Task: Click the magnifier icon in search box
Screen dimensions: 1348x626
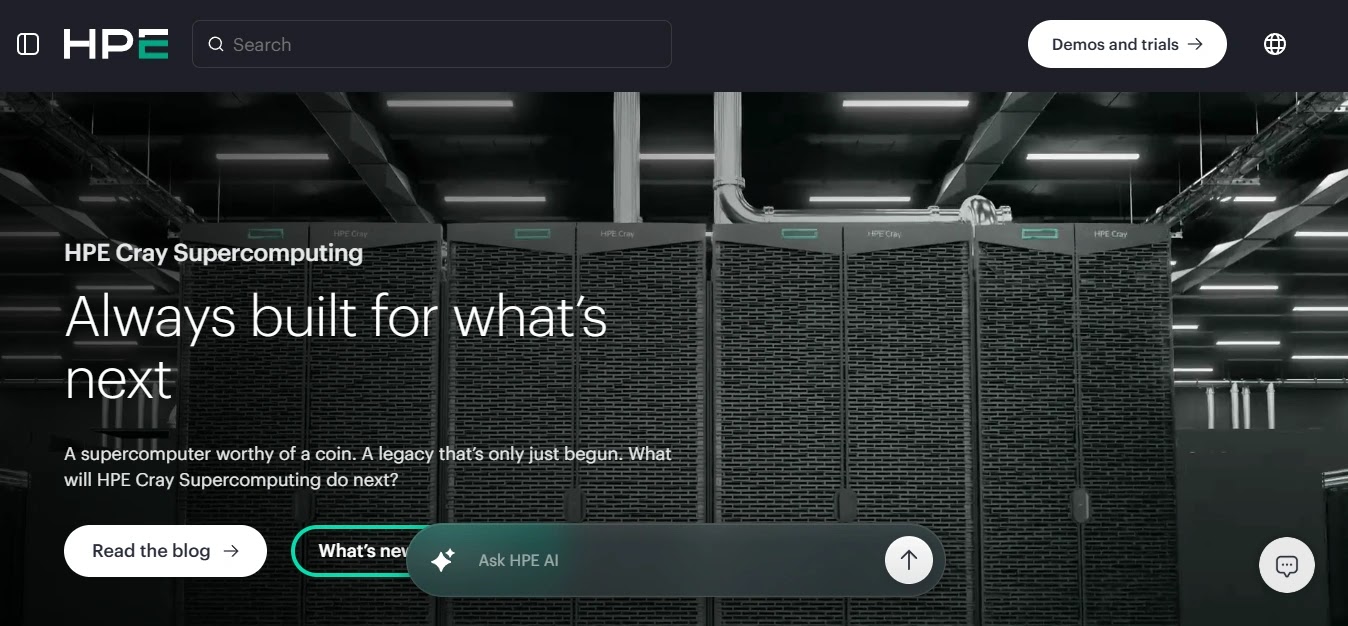Action: click(x=215, y=44)
